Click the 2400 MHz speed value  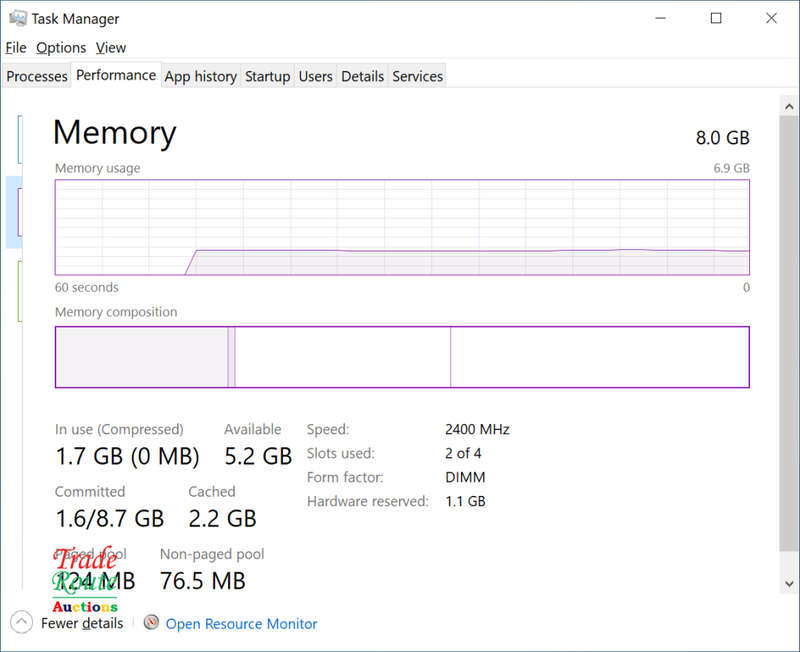[x=477, y=430]
